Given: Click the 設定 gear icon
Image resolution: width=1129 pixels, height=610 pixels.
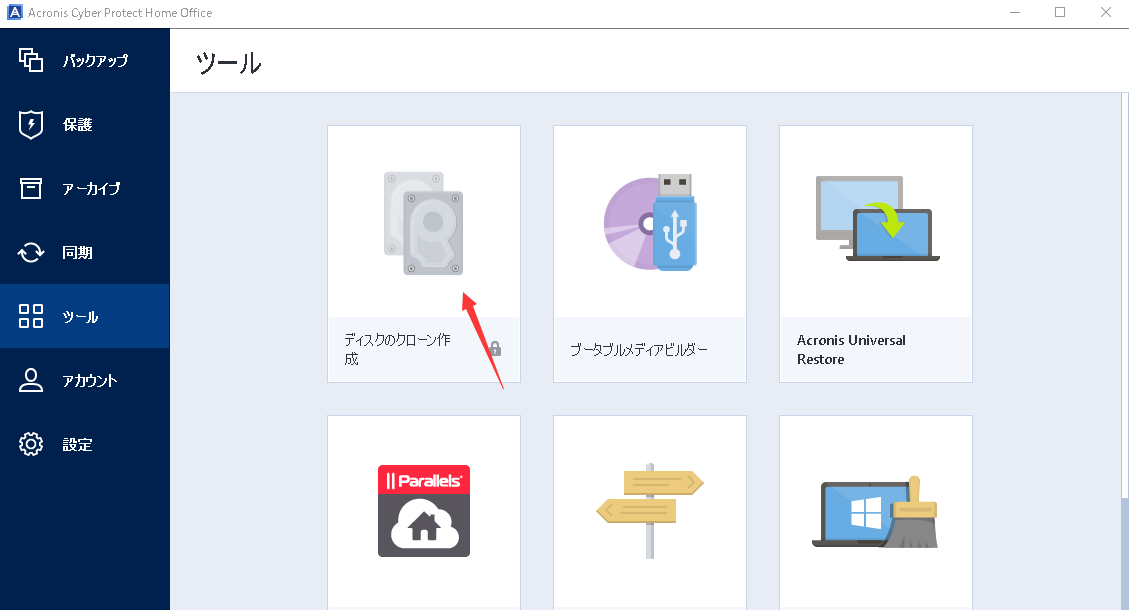Looking at the screenshot, I should click(30, 444).
